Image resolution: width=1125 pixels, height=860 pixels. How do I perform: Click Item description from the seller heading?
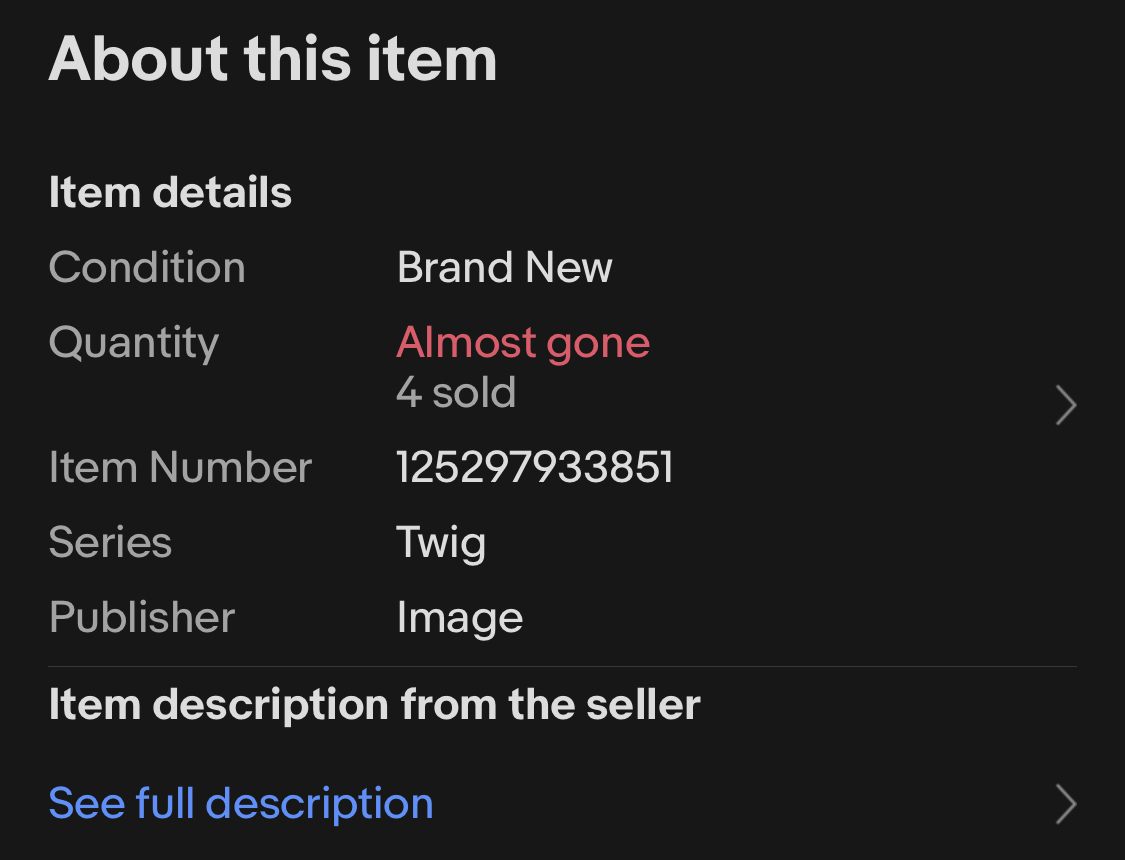375,705
